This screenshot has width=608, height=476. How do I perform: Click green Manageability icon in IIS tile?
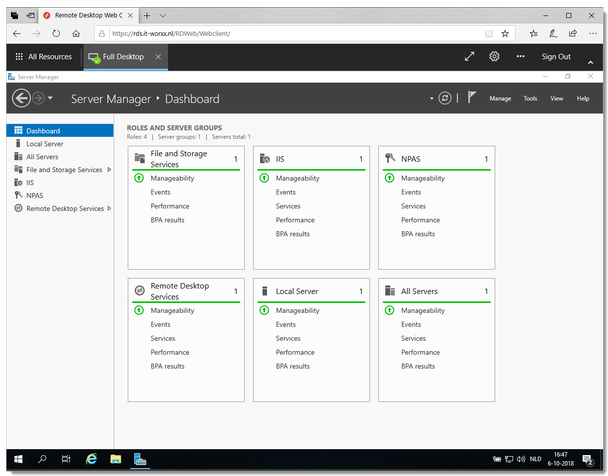coord(264,178)
